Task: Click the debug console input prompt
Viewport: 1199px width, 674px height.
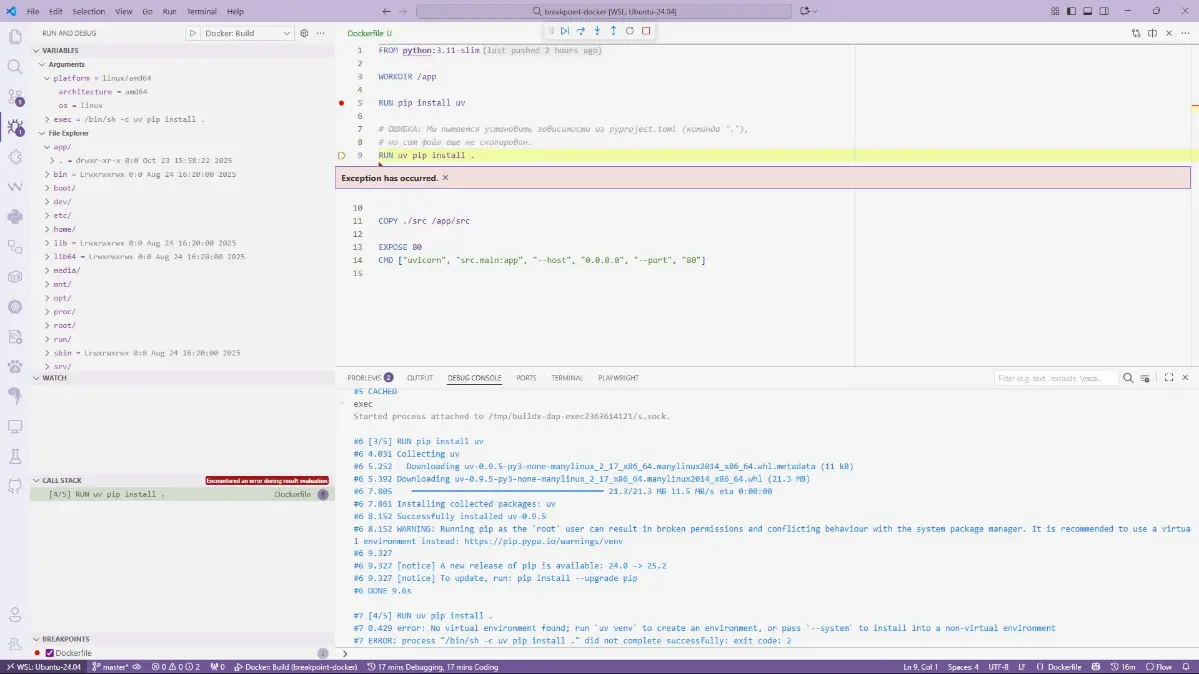Action: coord(765,654)
